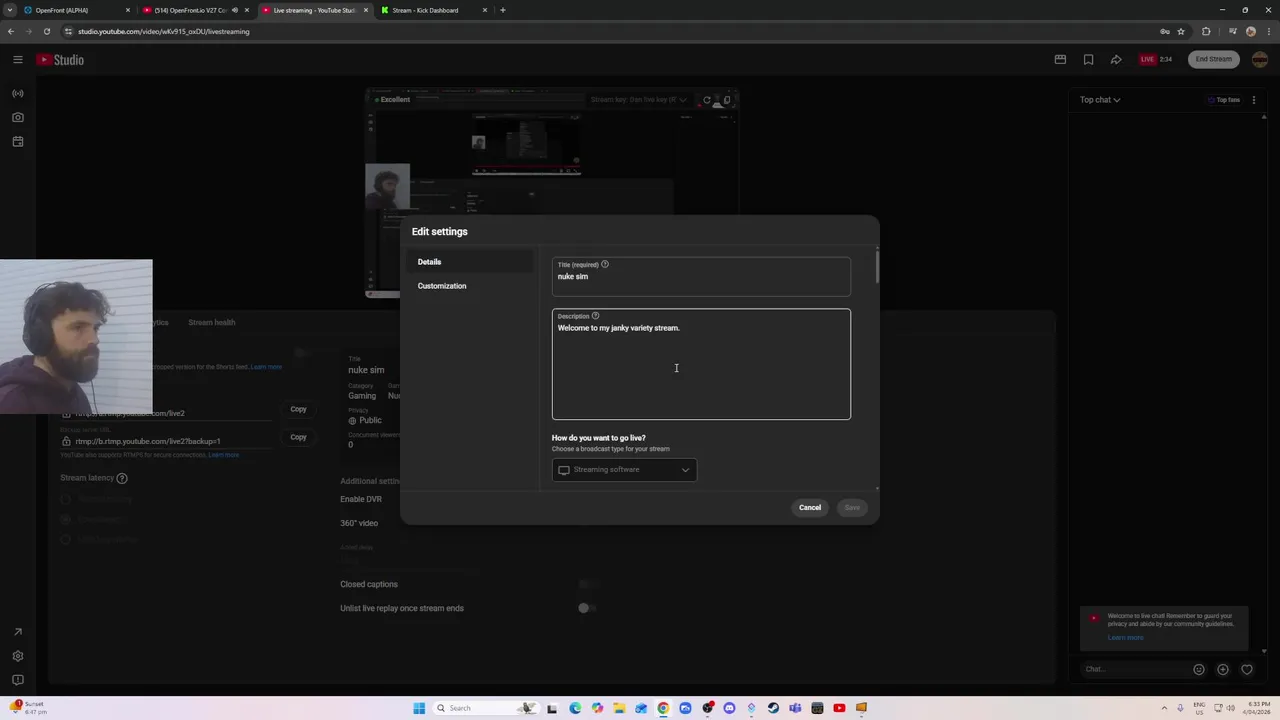Switch to the Stream - Kick Dashboard tab

tap(434, 10)
